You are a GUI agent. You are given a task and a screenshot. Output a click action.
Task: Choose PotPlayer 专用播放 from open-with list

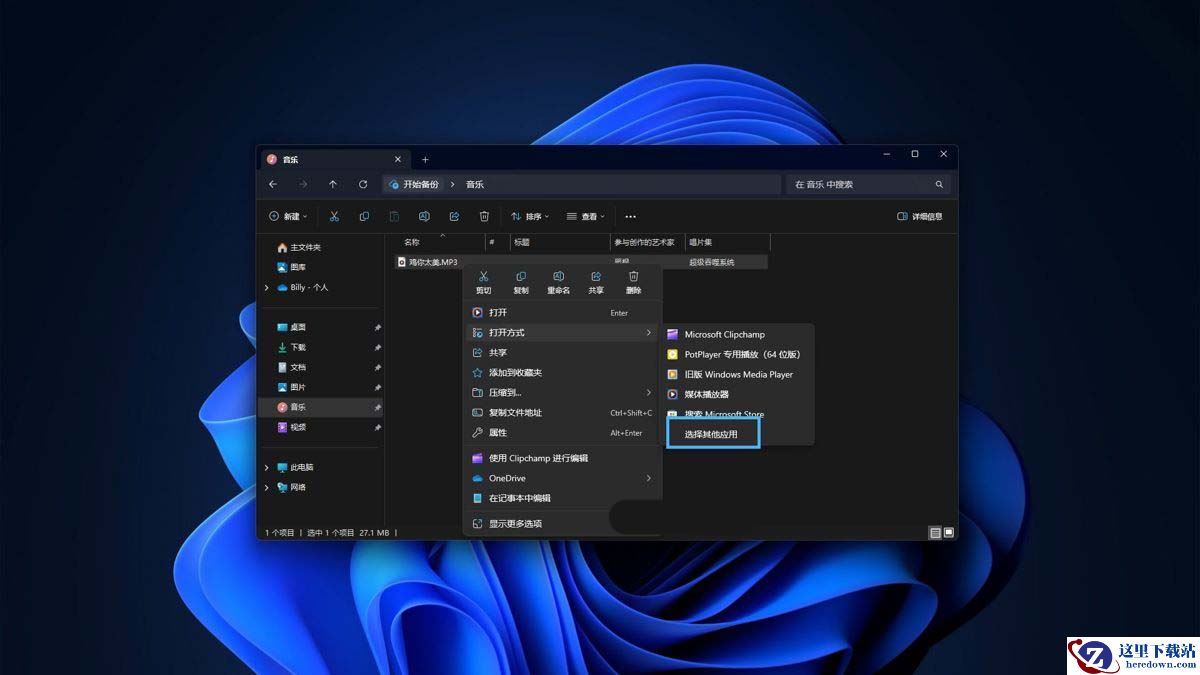pos(741,354)
